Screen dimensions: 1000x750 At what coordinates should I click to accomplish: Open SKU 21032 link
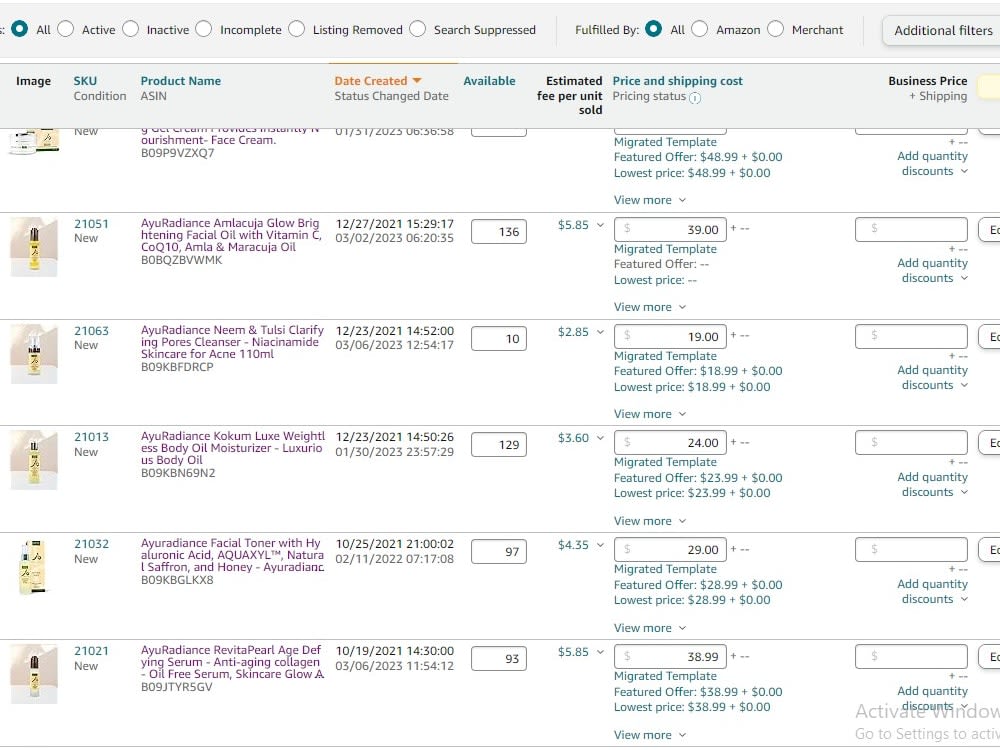tap(91, 544)
